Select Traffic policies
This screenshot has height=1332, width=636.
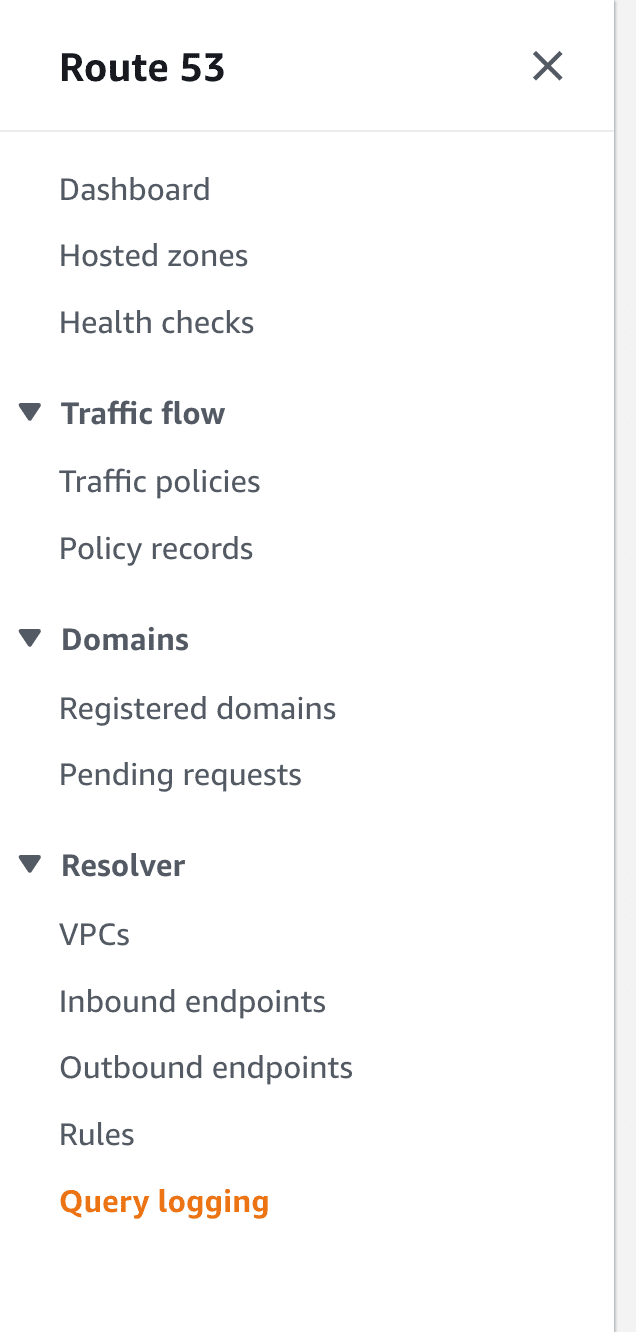[x=160, y=482]
